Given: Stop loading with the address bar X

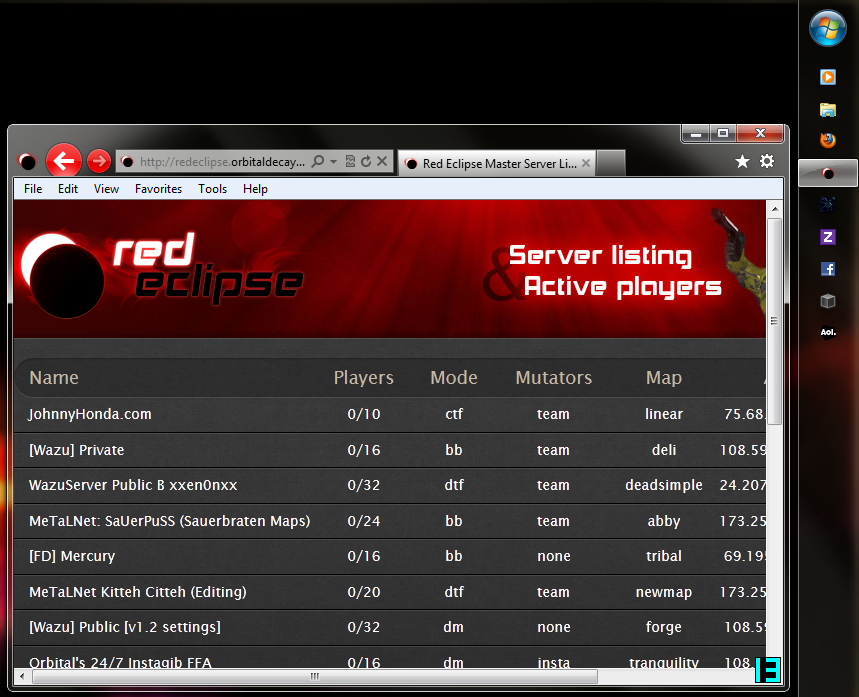Looking at the screenshot, I should point(382,161).
